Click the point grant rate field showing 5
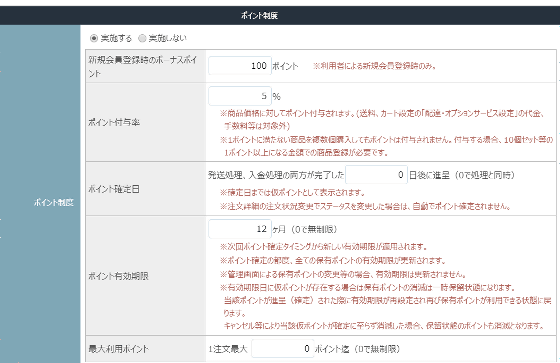 tap(240, 96)
